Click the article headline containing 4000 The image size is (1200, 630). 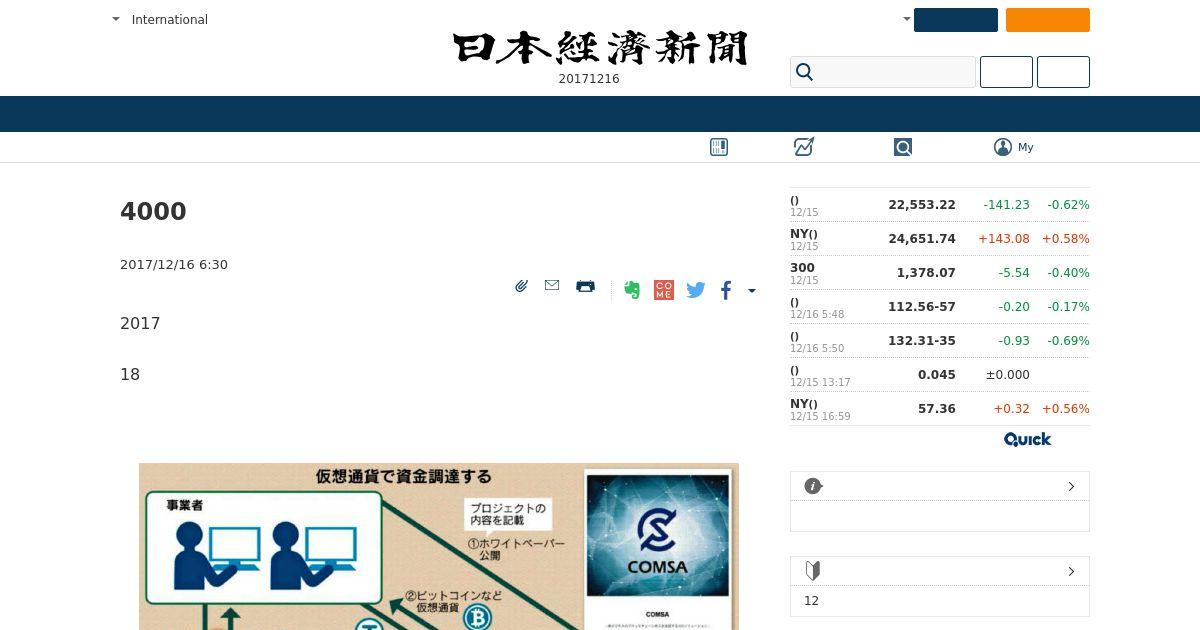(x=153, y=212)
